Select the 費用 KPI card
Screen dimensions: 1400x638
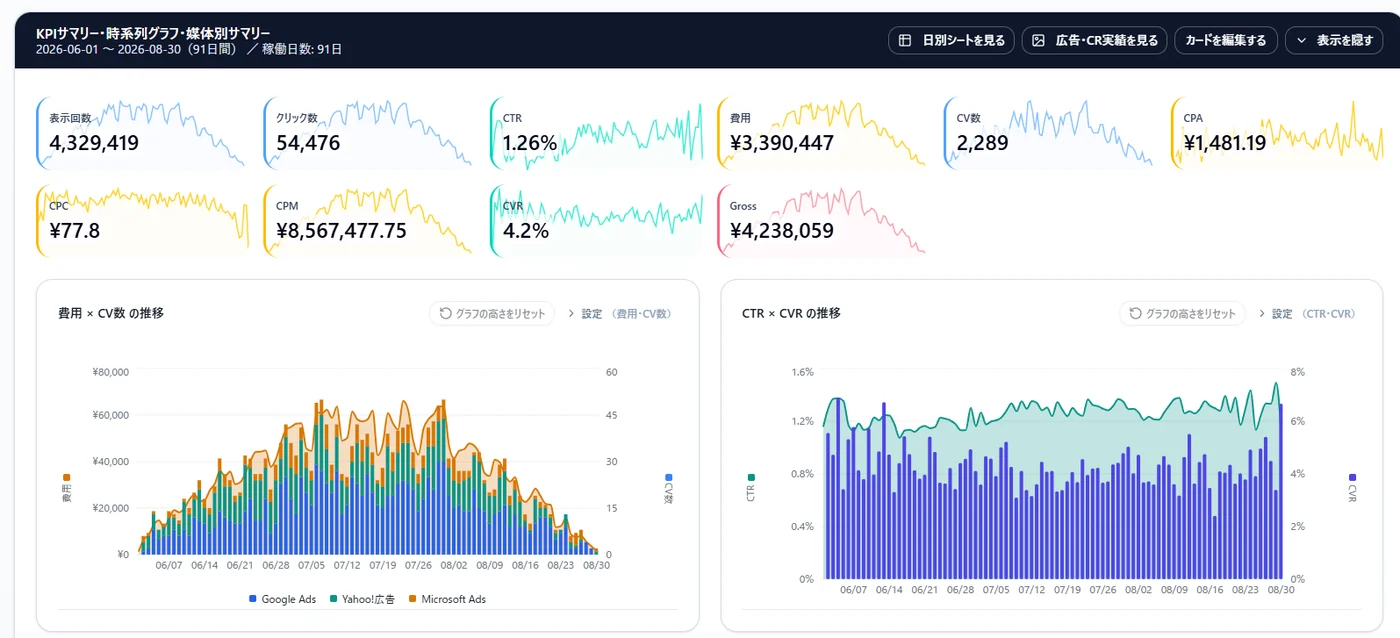[x=821, y=133]
